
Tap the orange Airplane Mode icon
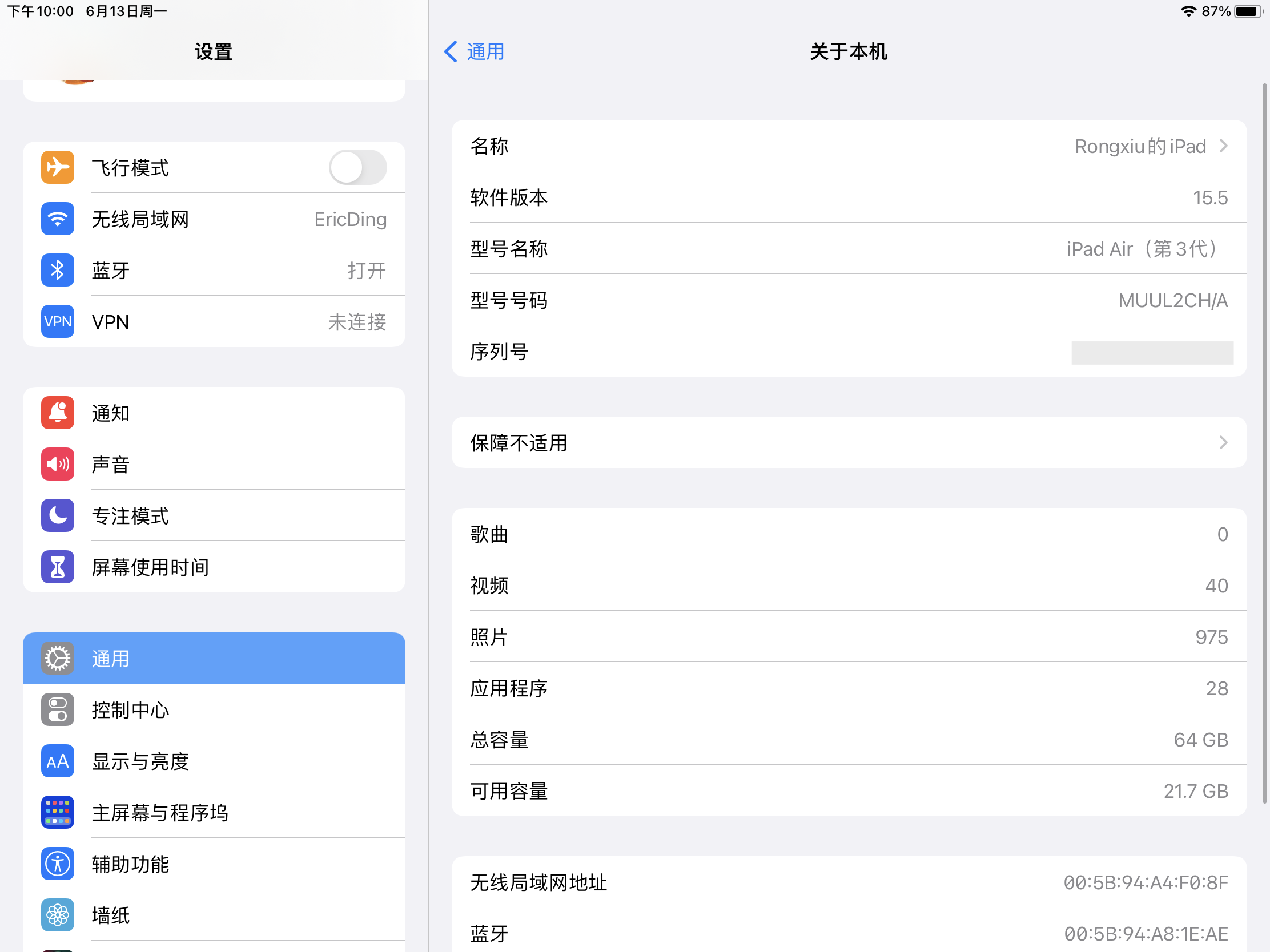[x=58, y=168]
